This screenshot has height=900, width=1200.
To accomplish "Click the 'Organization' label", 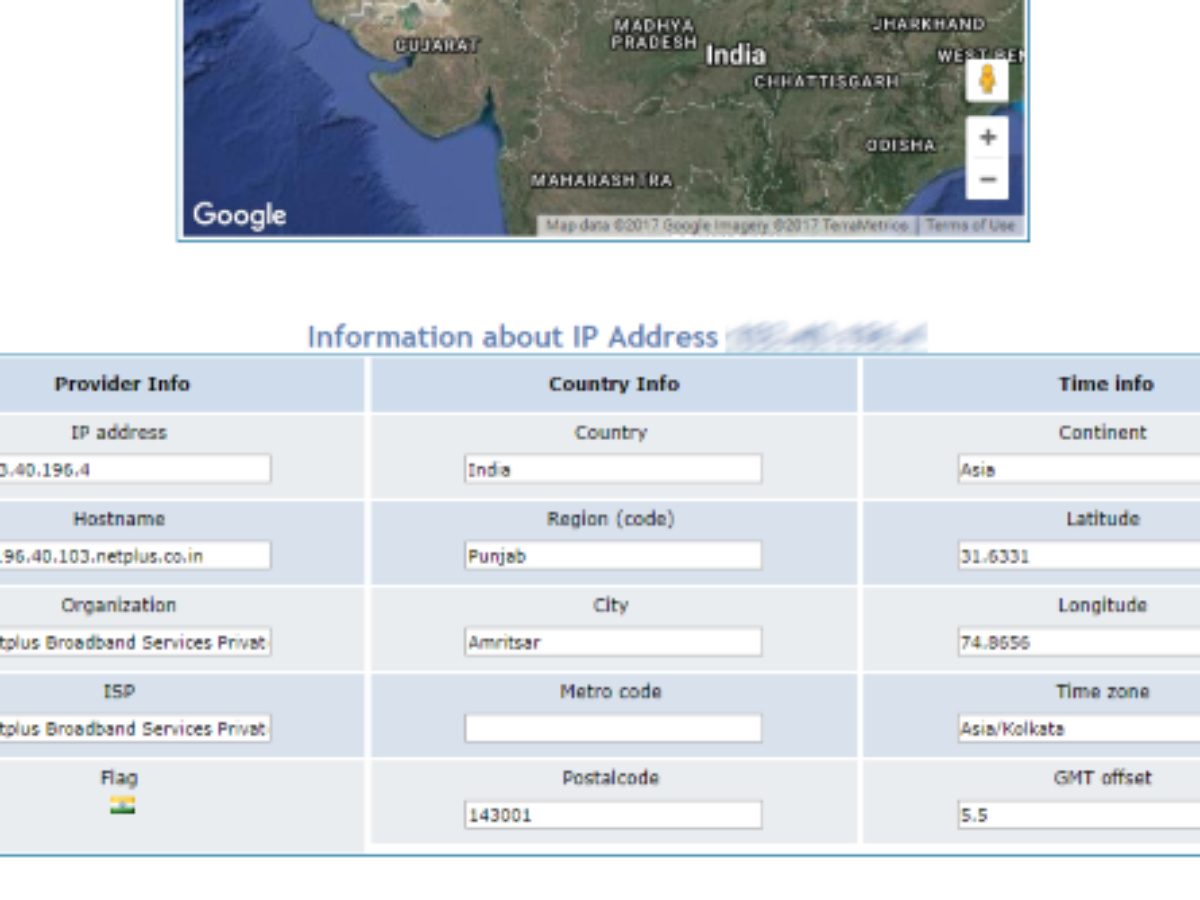I will pyautogui.click(x=119, y=605).
